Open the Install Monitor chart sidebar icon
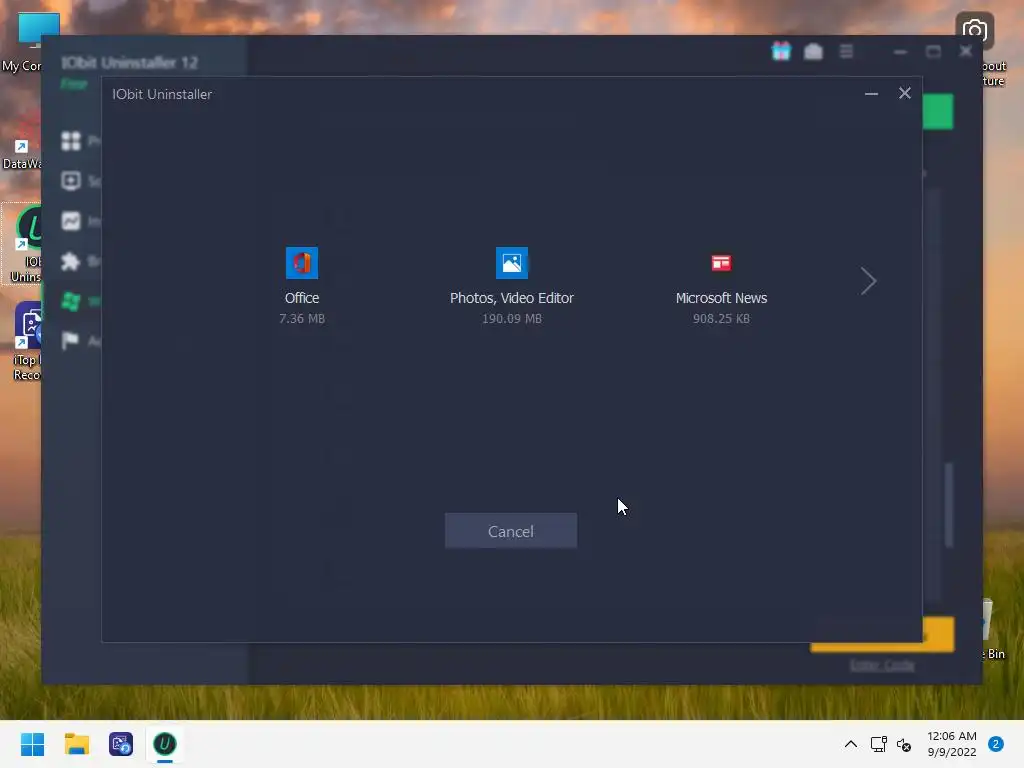 pos(71,221)
